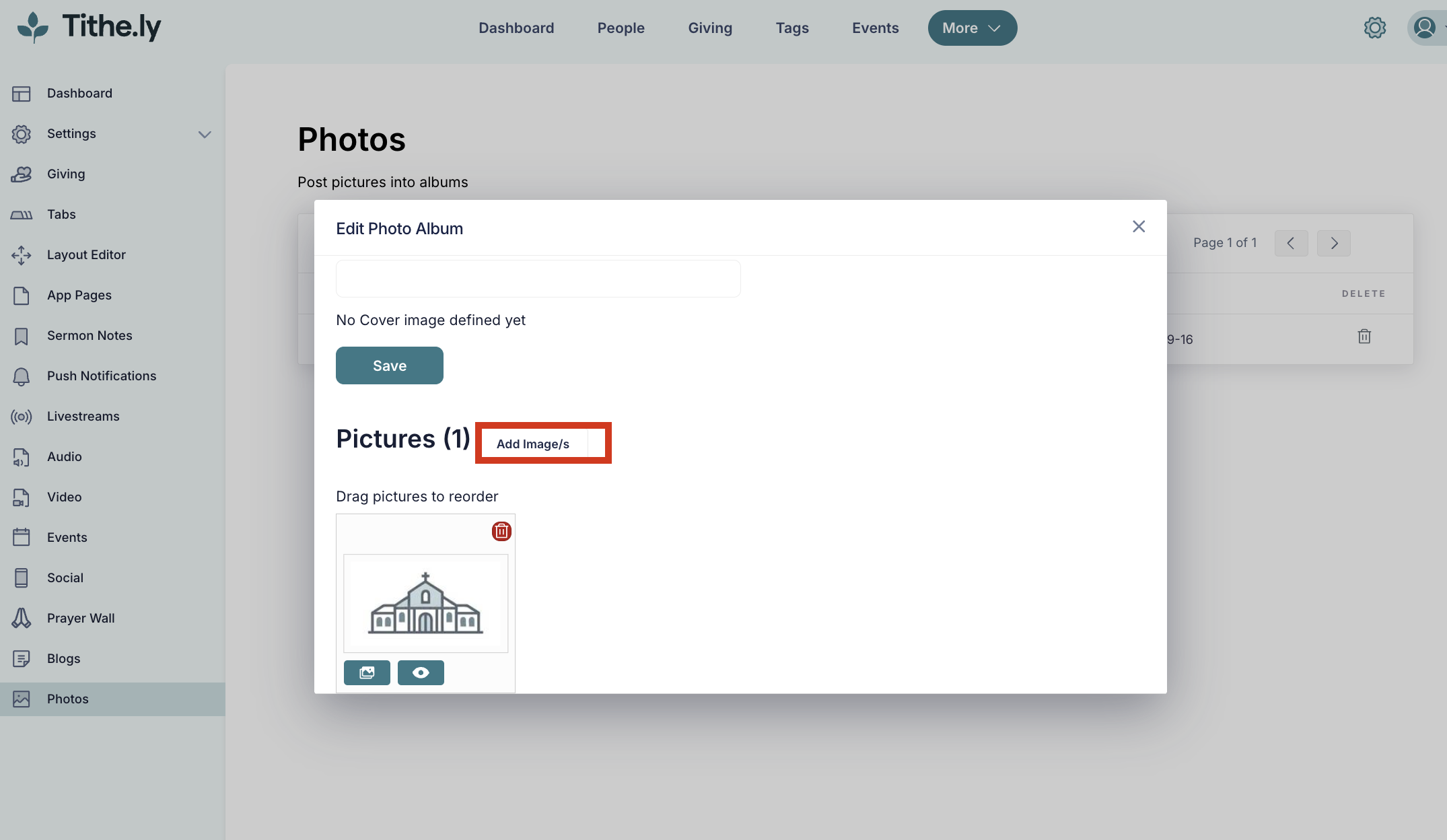Click the App Pages document icon
Image resolution: width=1447 pixels, height=840 pixels.
(21, 295)
